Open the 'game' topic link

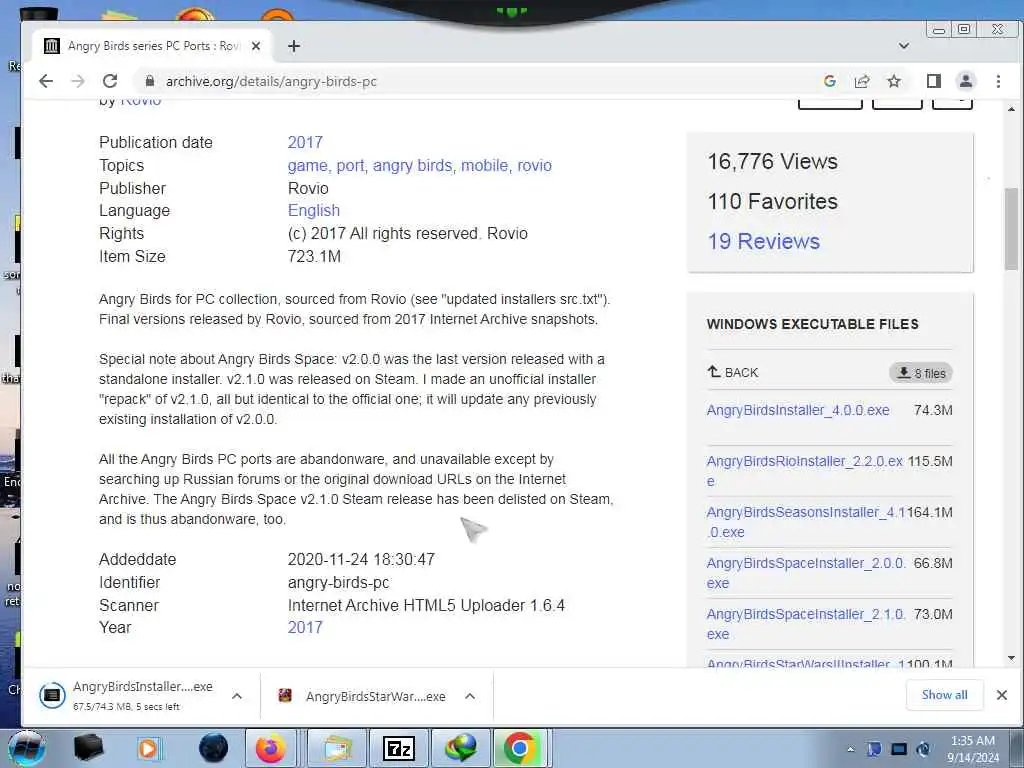[308, 165]
